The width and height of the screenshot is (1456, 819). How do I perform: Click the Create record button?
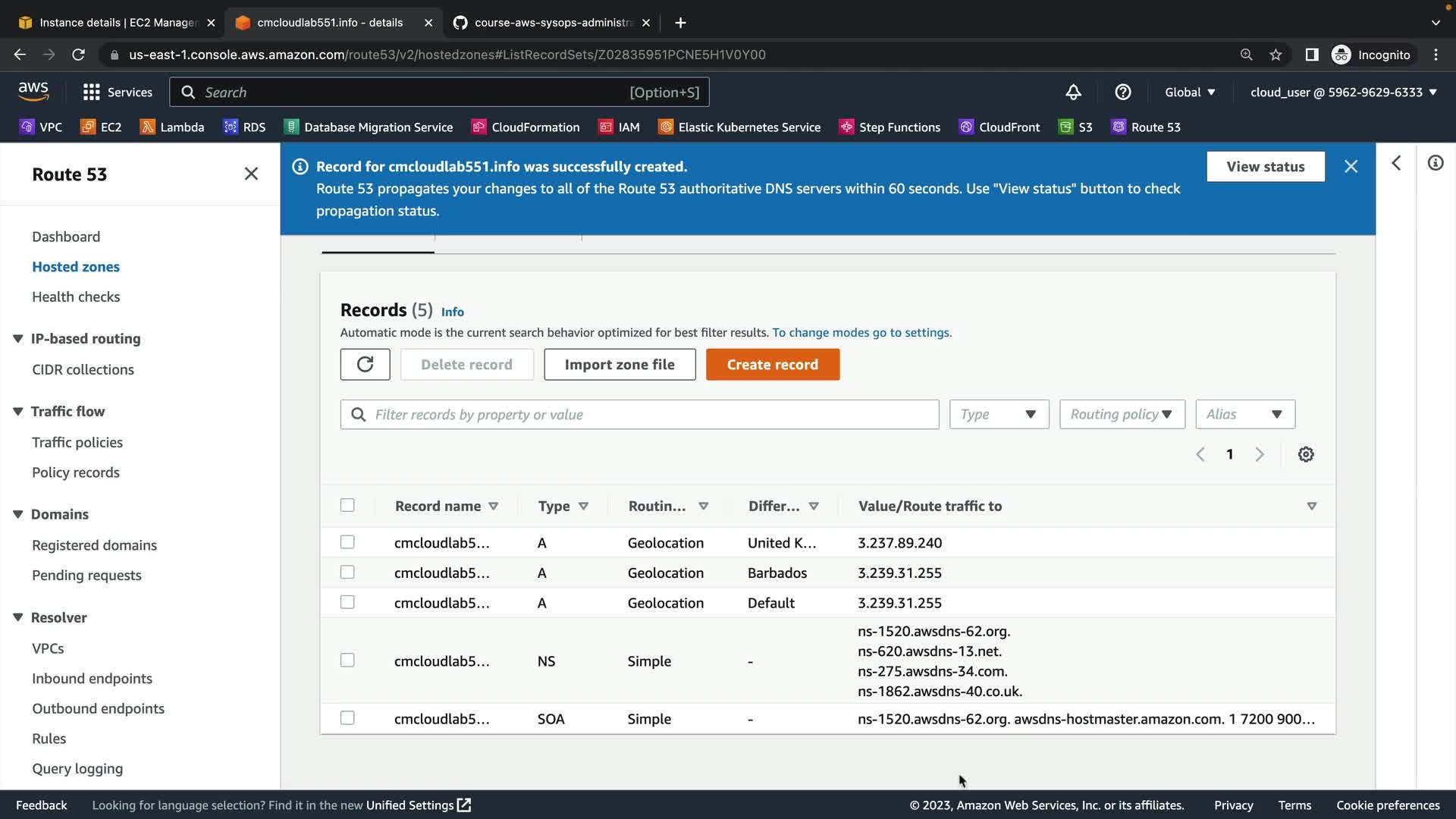pos(772,365)
